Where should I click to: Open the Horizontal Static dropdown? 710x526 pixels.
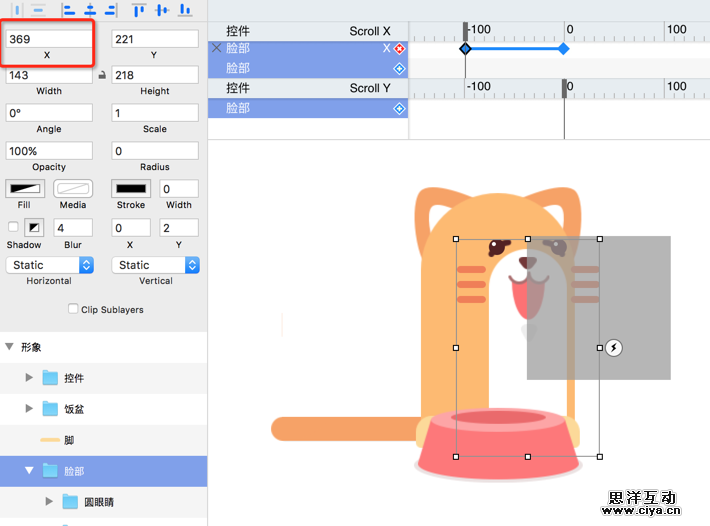pyautogui.click(x=50, y=265)
